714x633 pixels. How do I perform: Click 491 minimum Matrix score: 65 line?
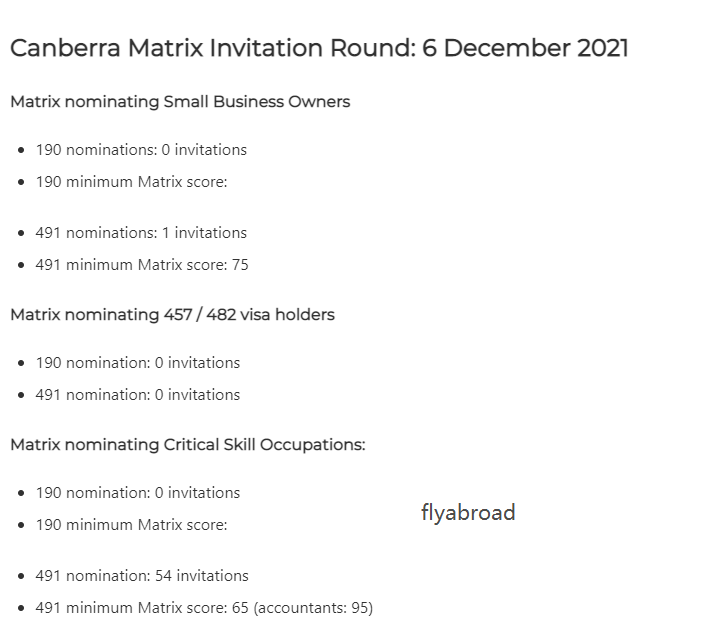click(142, 608)
